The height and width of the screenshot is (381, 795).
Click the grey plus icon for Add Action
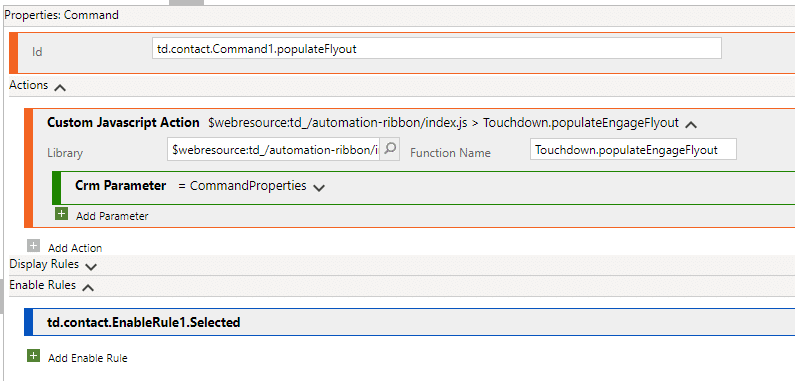coord(33,246)
